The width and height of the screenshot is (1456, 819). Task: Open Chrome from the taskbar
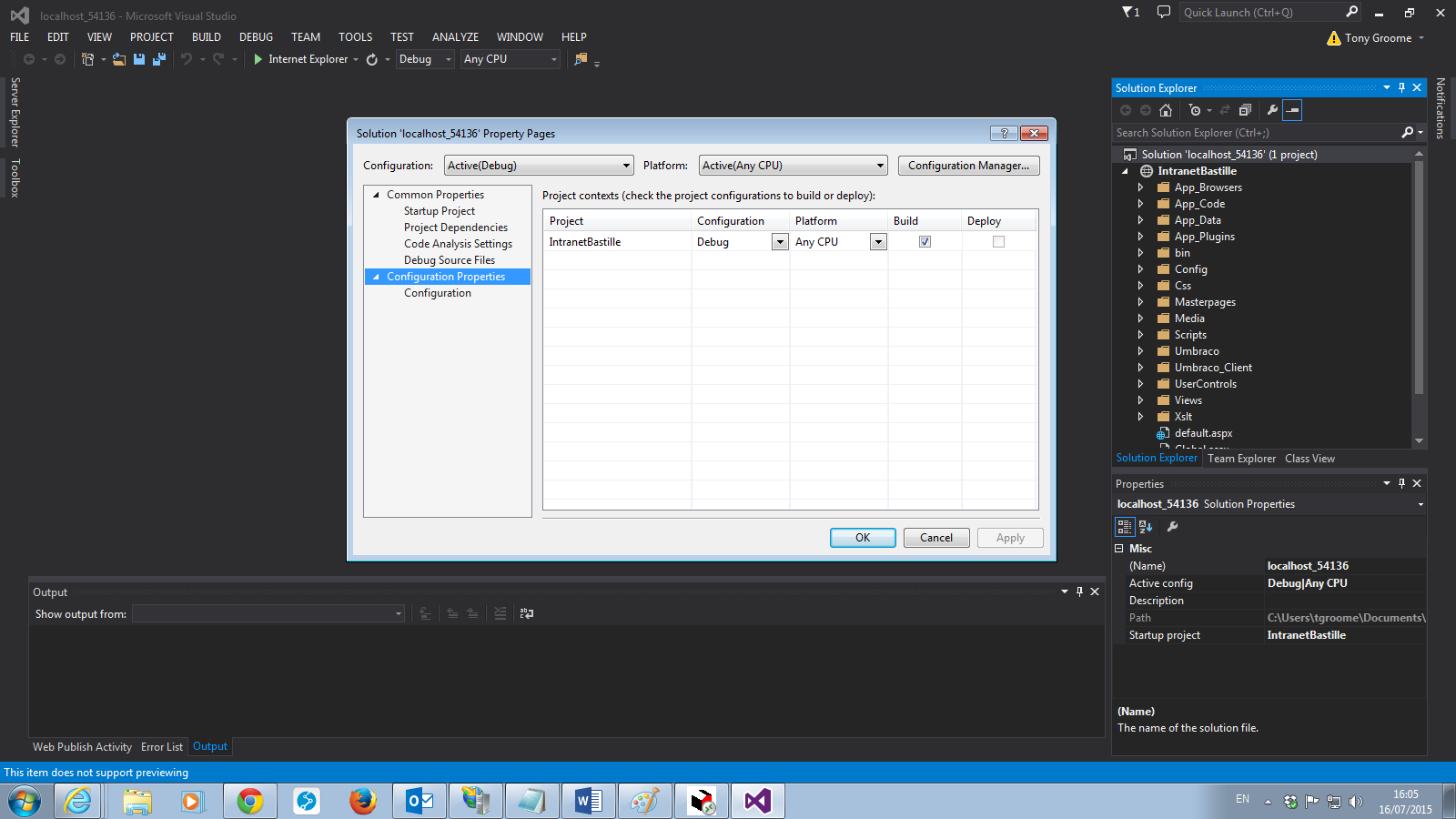tap(249, 801)
